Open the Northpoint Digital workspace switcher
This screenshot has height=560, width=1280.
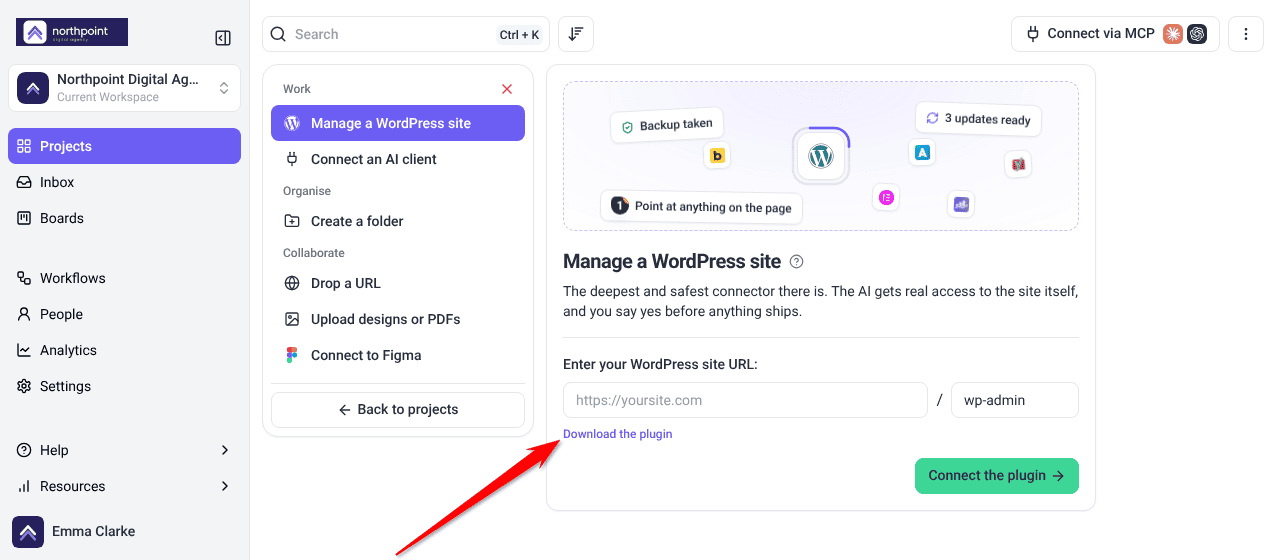[124, 88]
